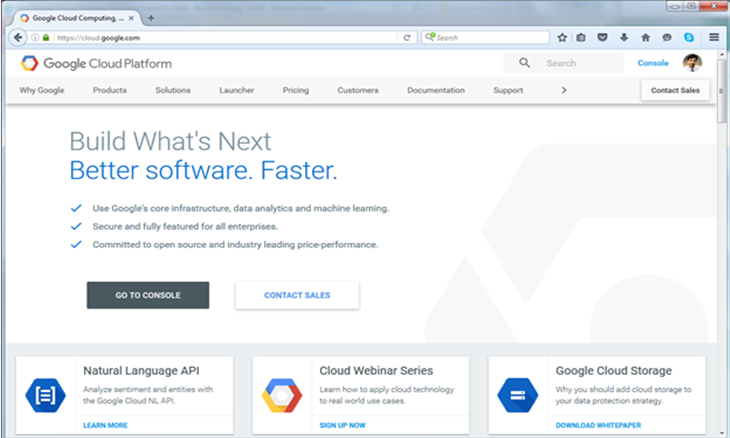Image resolution: width=730 pixels, height=438 pixels.
Task: Click the Google Cloud Platform hexagon logo
Action: tap(29, 63)
